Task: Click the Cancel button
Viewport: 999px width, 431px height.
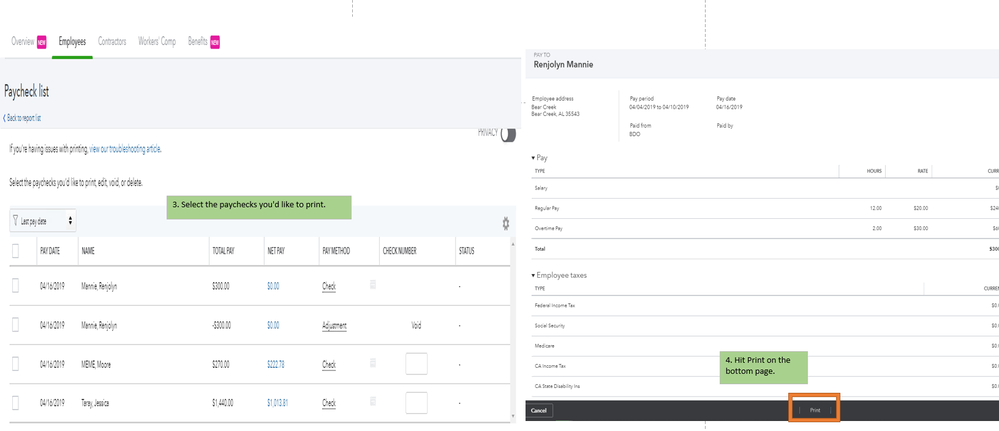Action: point(539,410)
